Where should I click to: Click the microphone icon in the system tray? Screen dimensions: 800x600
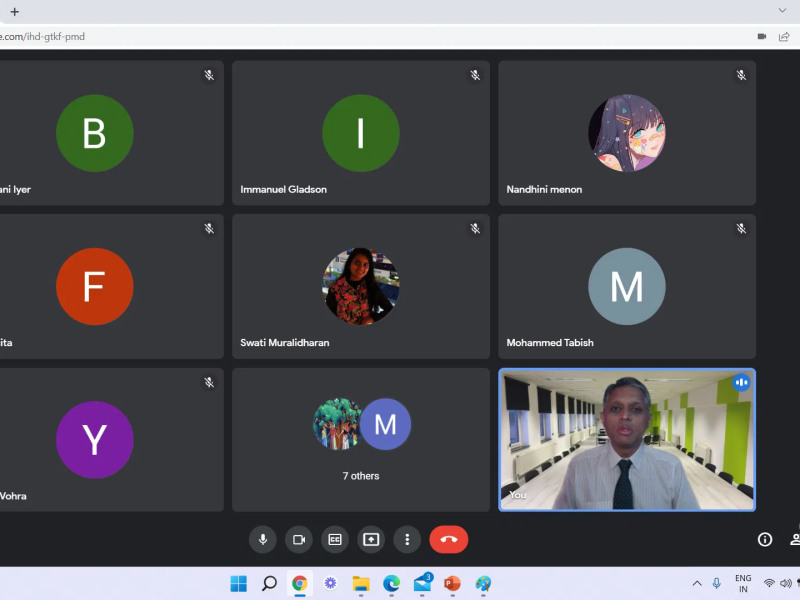(717, 583)
